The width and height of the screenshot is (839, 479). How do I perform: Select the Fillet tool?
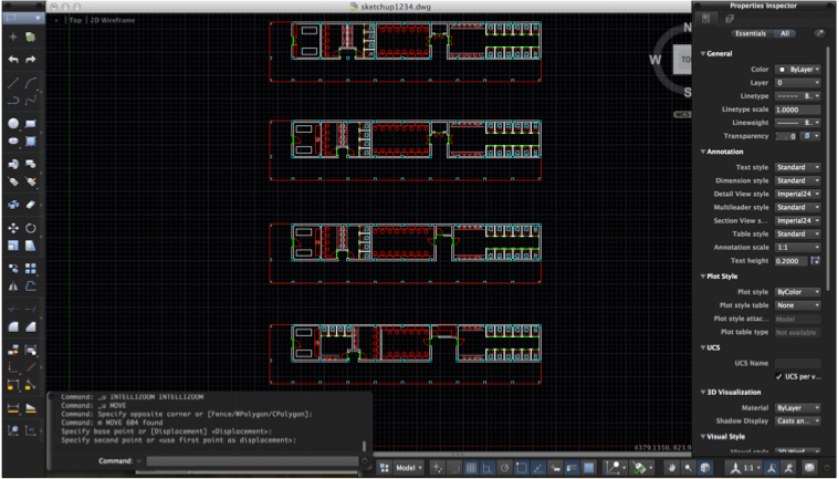13,327
